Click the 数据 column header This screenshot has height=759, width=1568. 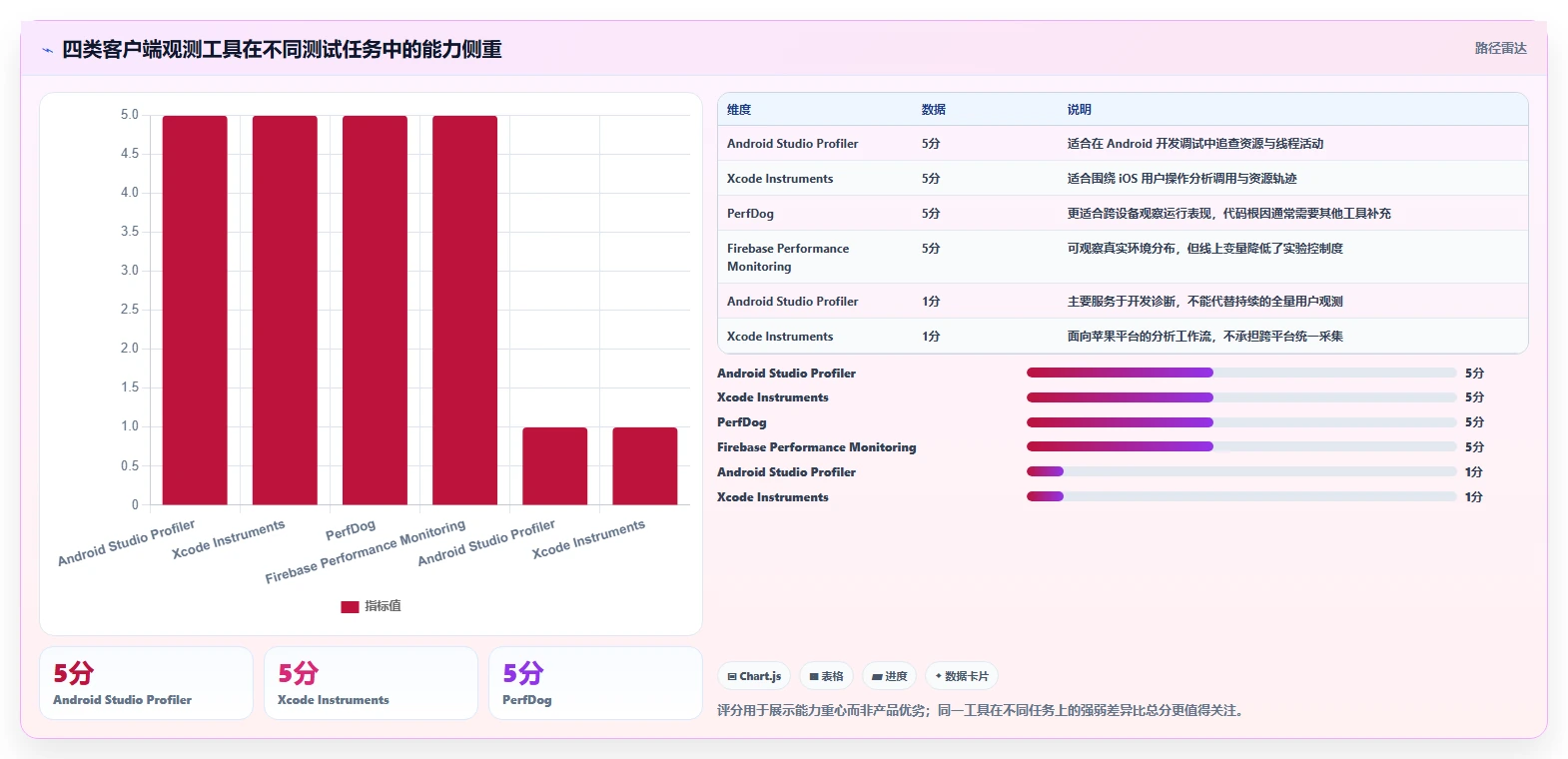(934, 110)
